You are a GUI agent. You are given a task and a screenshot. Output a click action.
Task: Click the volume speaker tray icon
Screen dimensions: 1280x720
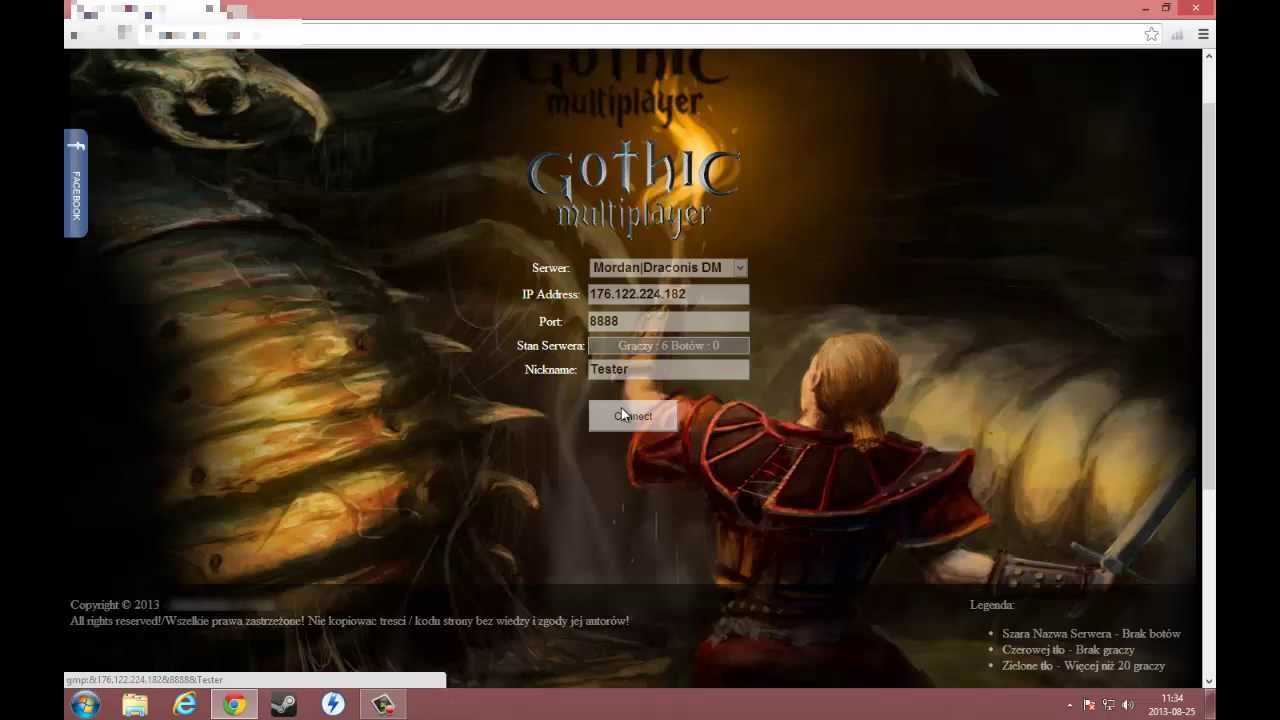(1128, 705)
